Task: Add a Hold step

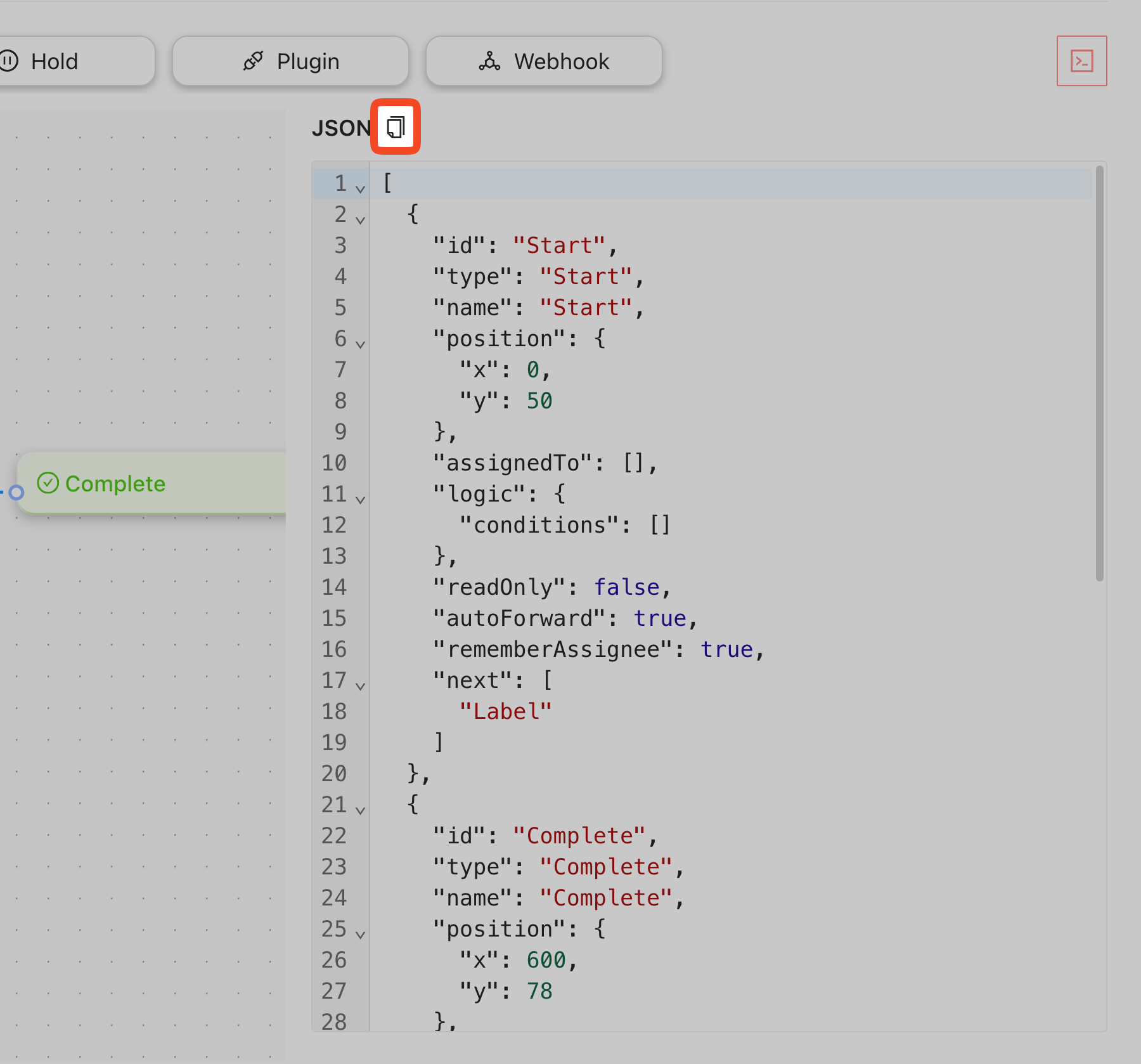Action: click(x=76, y=61)
